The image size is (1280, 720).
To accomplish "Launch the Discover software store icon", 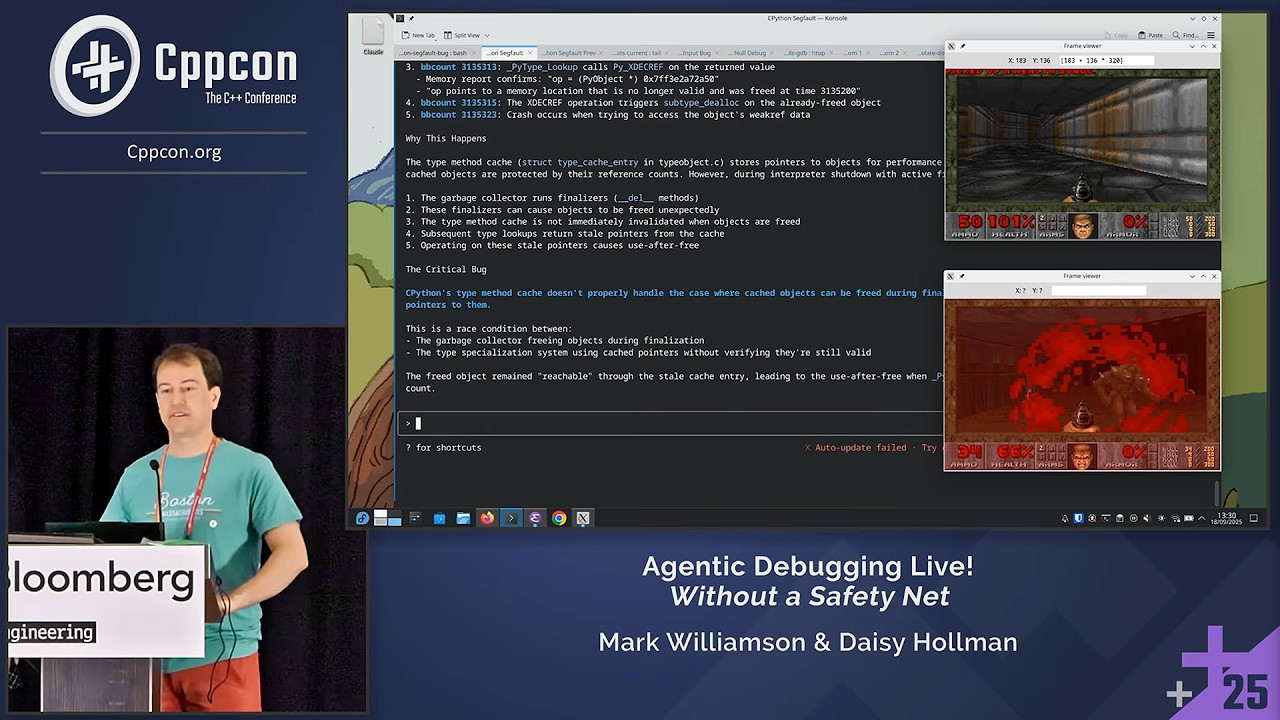I will [439, 518].
